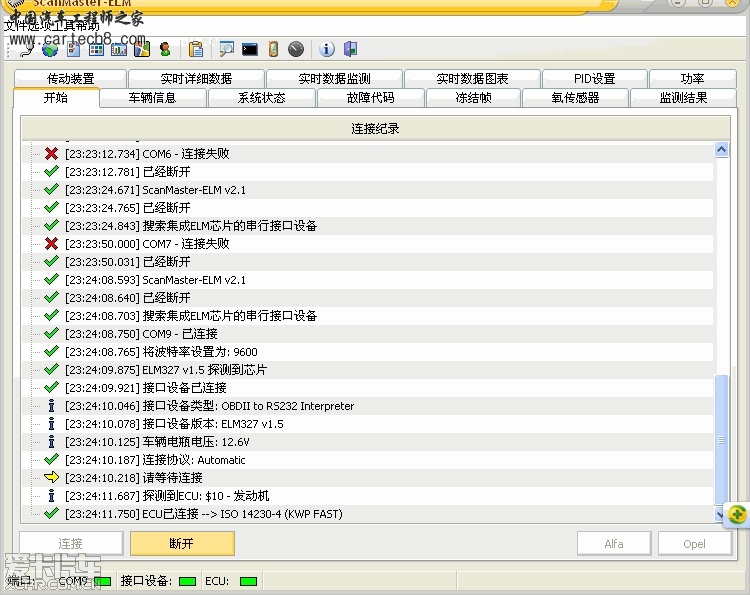The width and height of the screenshot is (750, 595).
Task: Open the colored data grid toolbar icon
Action: pyautogui.click(x=96, y=49)
